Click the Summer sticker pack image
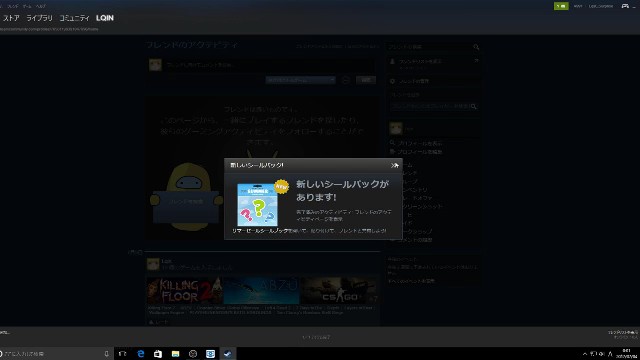This screenshot has height=360, width=640. (258, 205)
